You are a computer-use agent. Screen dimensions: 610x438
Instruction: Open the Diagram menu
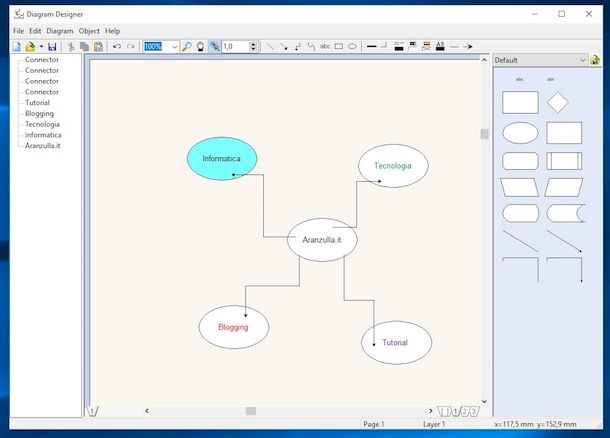pyautogui.click(x=60, y=31)
